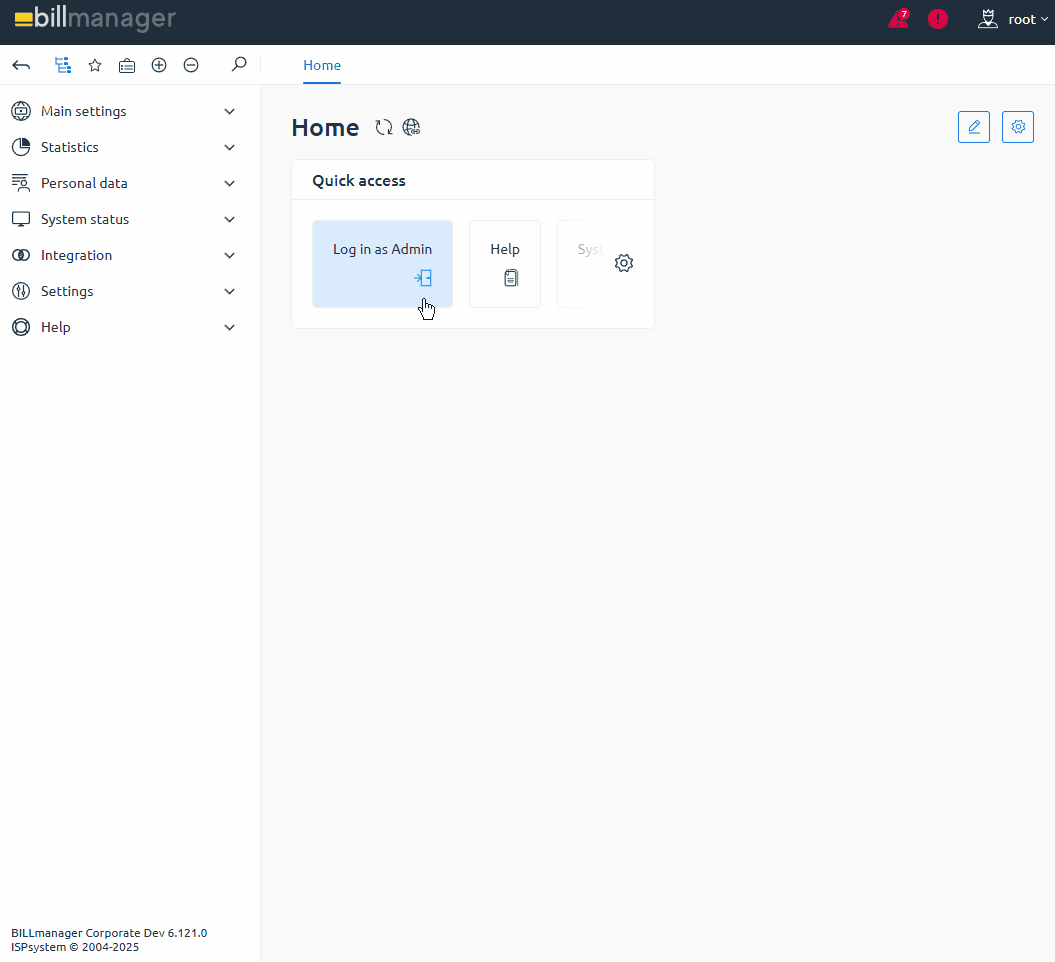Image resolution: width=1055 pixels, height=962 pixels.
Task: Open the menu search magnifier
Action: (x=238, y=65)
